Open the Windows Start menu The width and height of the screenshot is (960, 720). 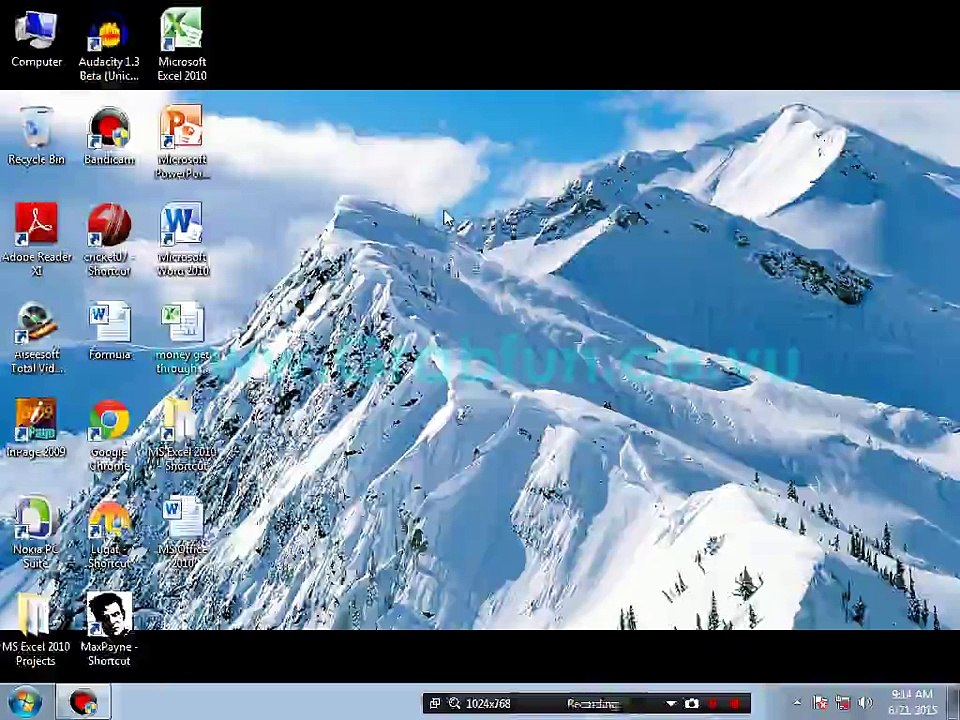[x=24, y=702]
